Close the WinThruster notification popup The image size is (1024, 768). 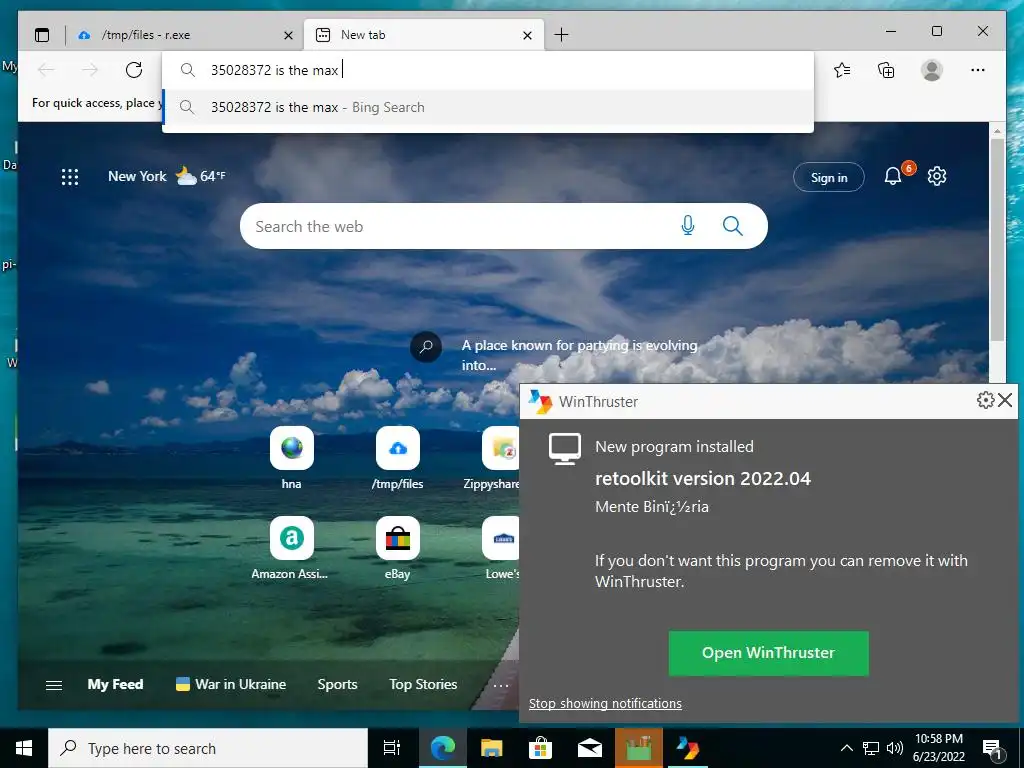(1006, 400)
